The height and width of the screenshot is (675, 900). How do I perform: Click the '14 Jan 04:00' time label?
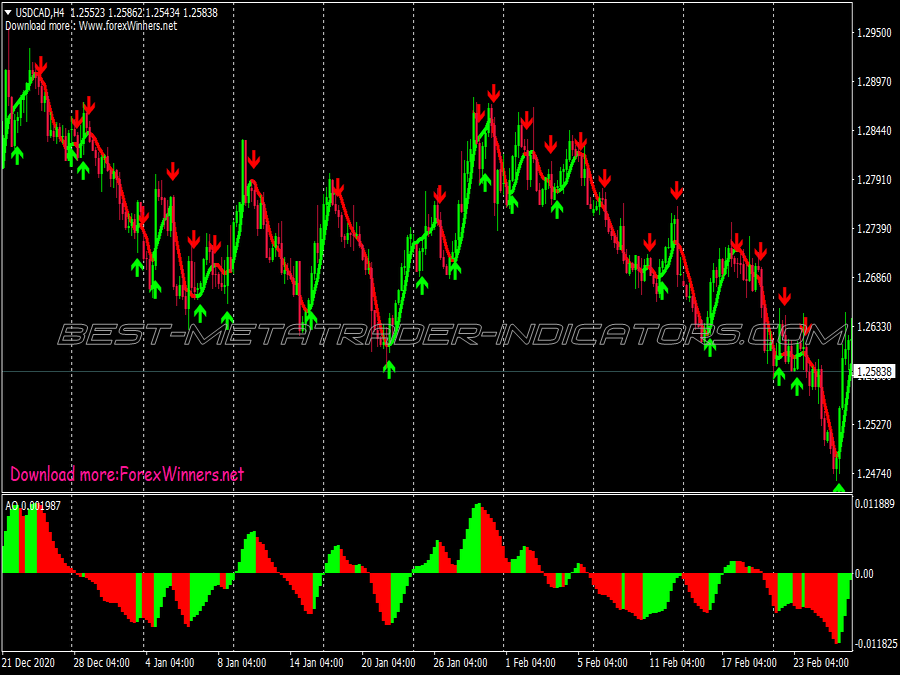click(316, 663)
